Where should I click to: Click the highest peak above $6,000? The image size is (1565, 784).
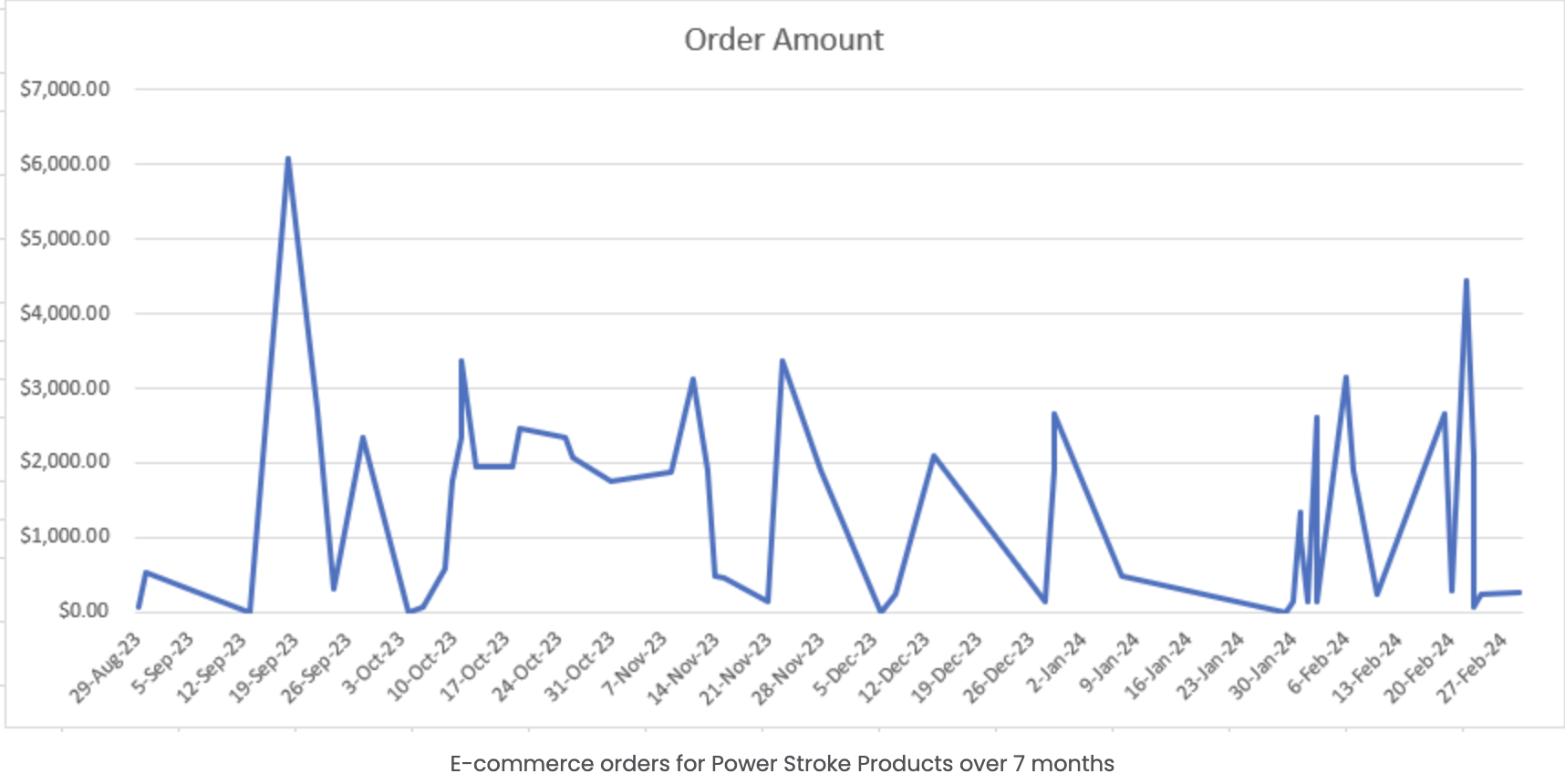coord(288,160)
